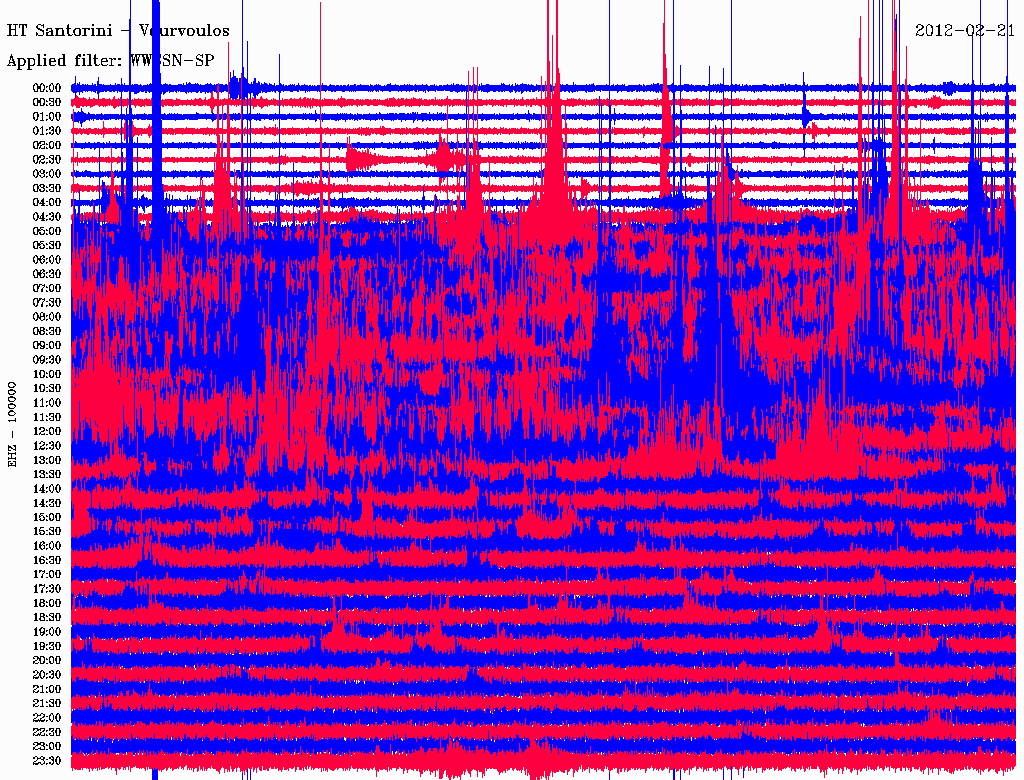Select the 09:00 time label

click(x=47, y=345)
